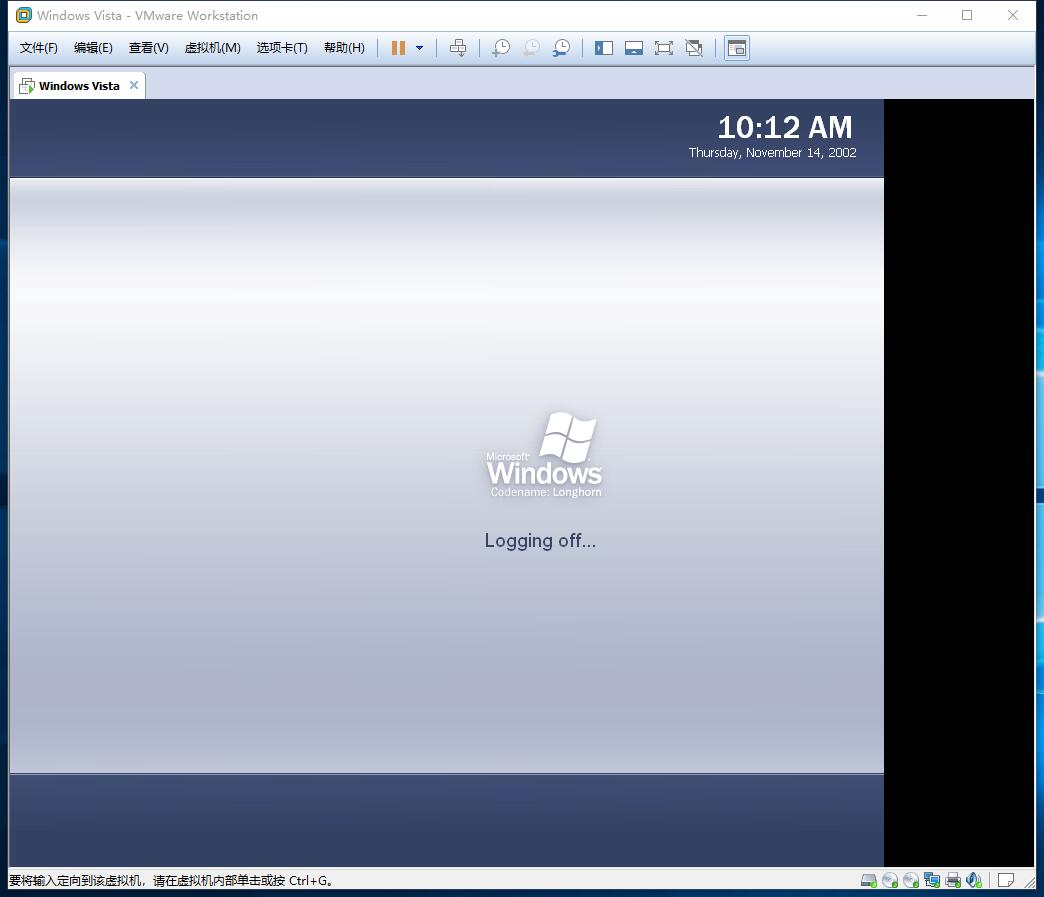Open the 查看(V) menu

click(148, 48)
